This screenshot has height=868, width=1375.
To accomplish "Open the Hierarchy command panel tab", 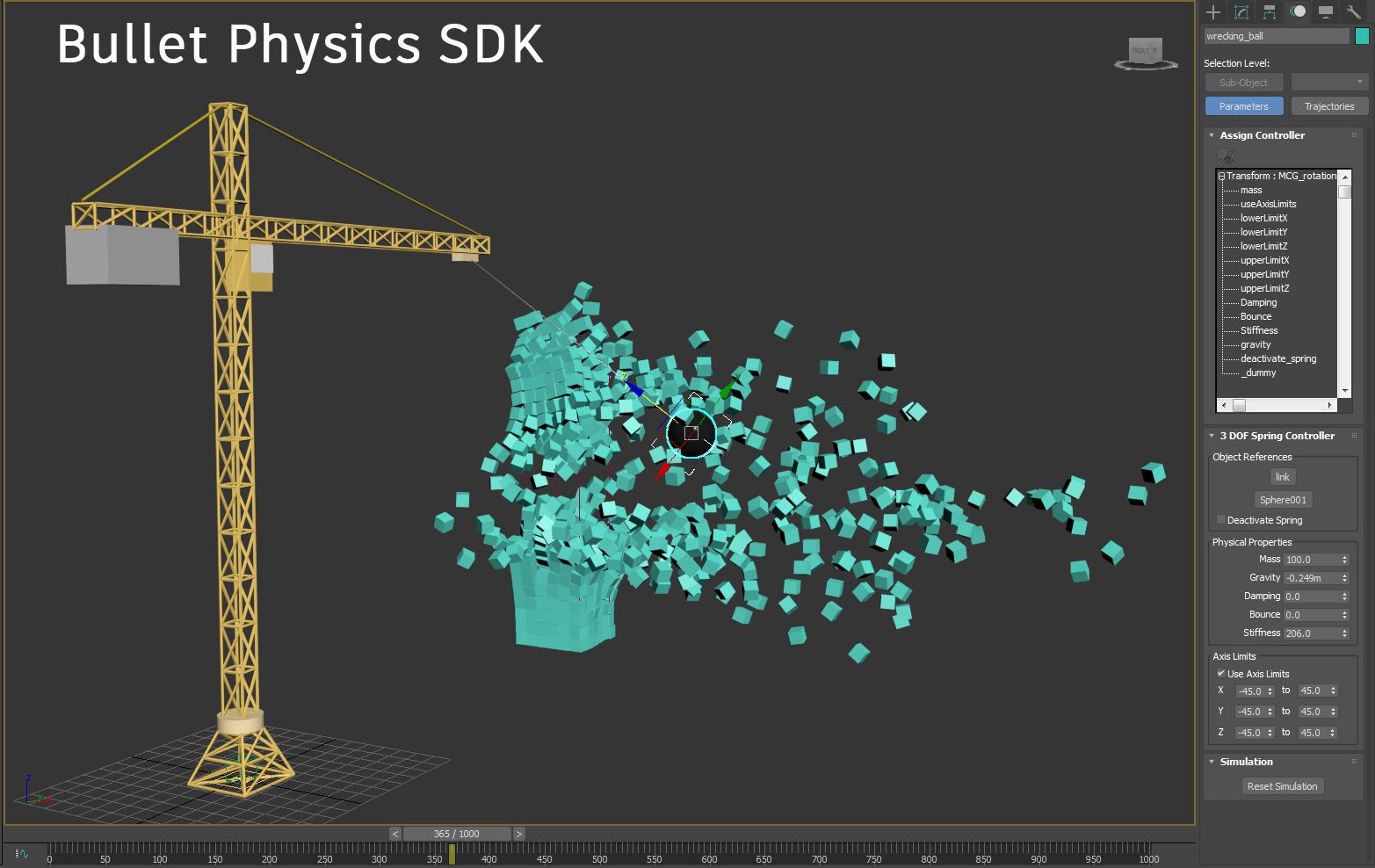I will (x=1270, y=12).
